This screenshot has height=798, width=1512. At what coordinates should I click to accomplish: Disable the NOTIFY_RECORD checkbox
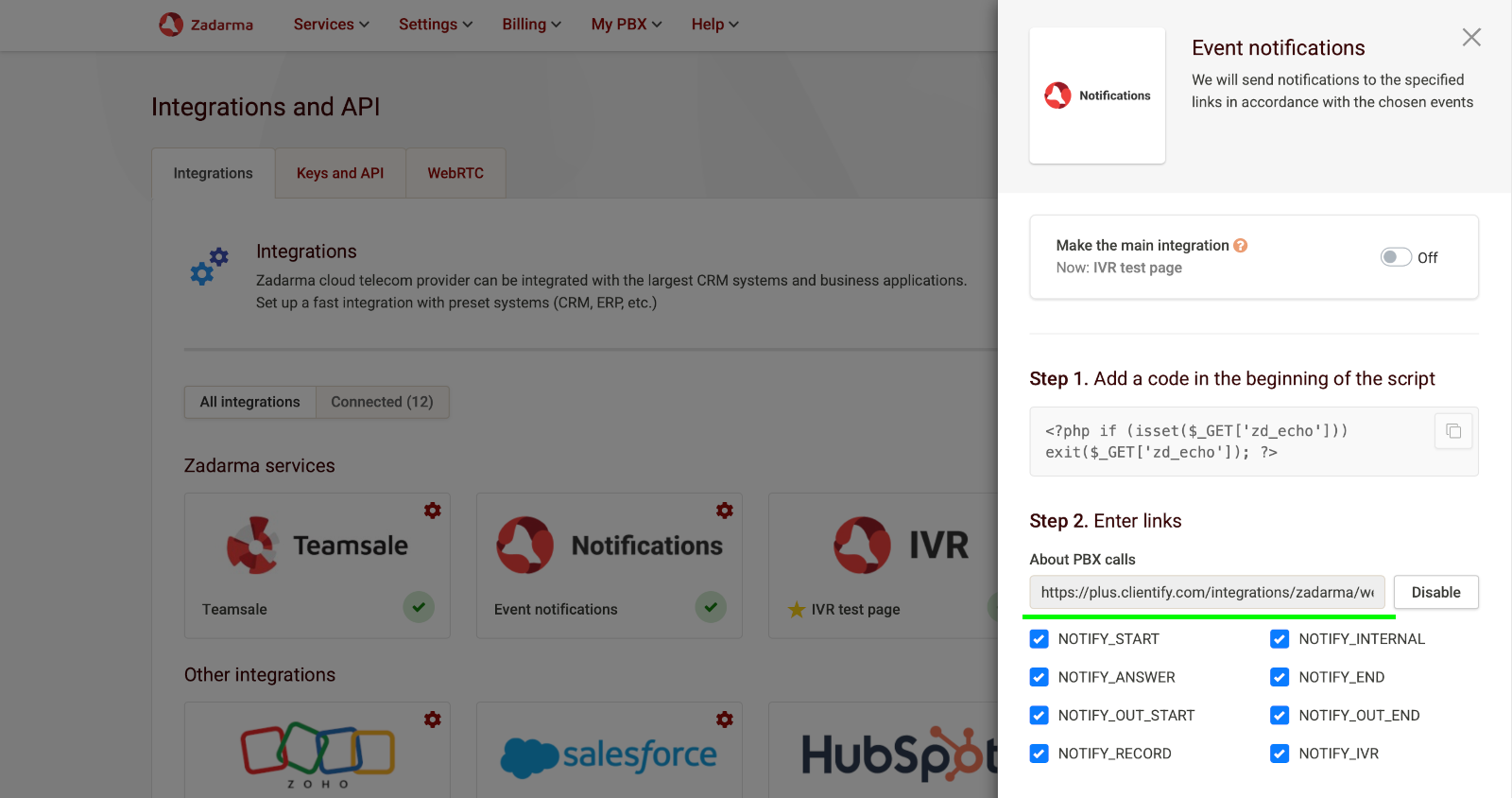click(1039, 754)
